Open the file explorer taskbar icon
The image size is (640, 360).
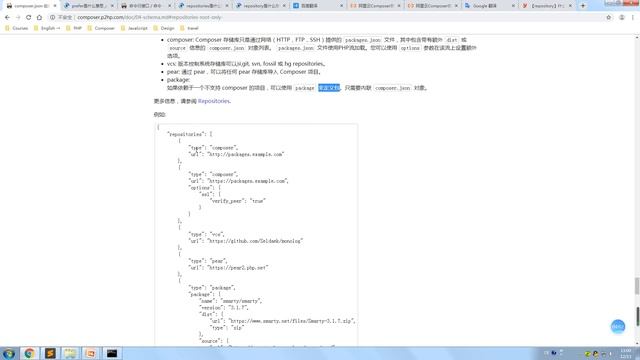(x=70, y=353)
